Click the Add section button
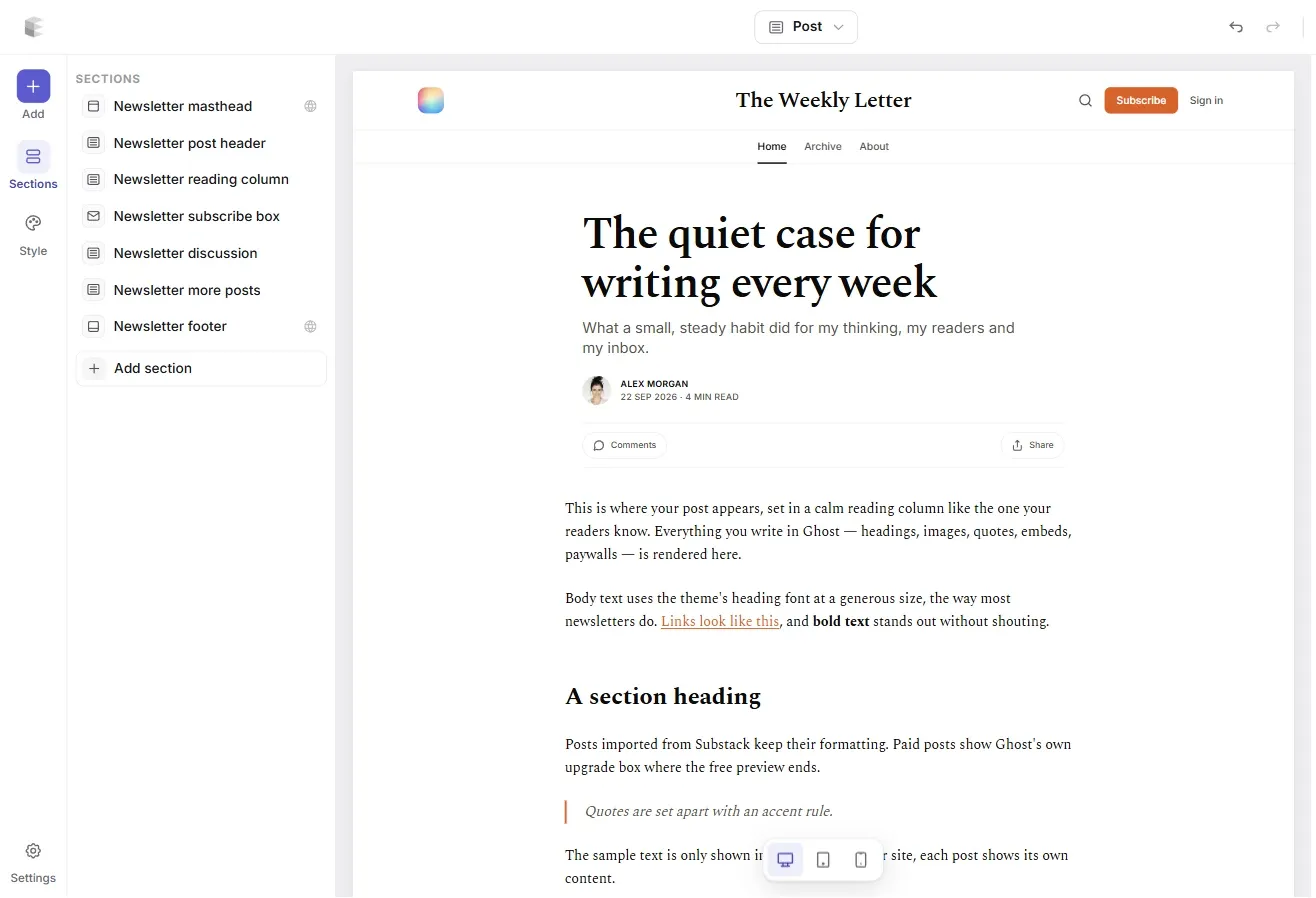Screen dimensions: 1316x898 [201, 368]
